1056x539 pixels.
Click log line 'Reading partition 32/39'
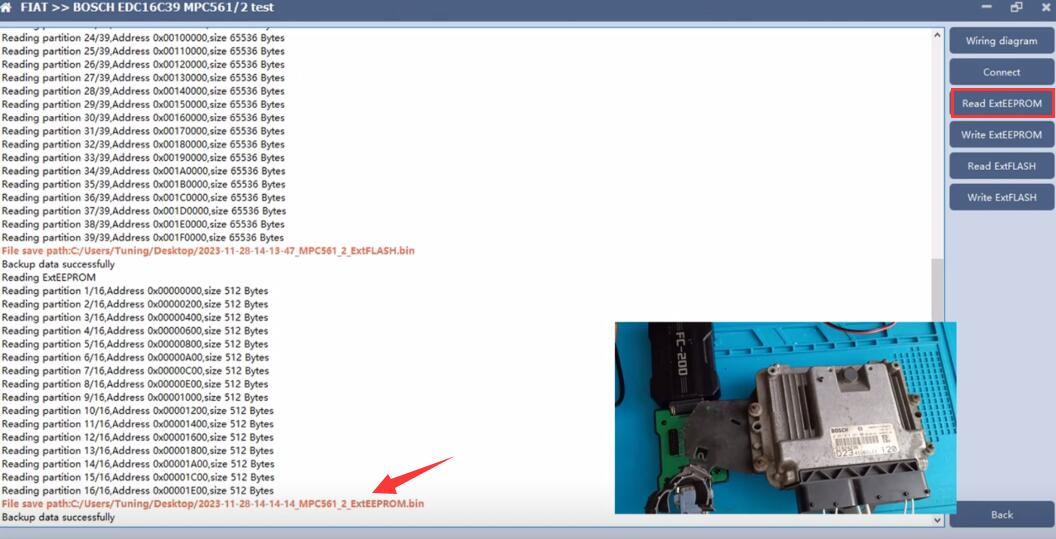pyautogui.click(x=143, y=144)
